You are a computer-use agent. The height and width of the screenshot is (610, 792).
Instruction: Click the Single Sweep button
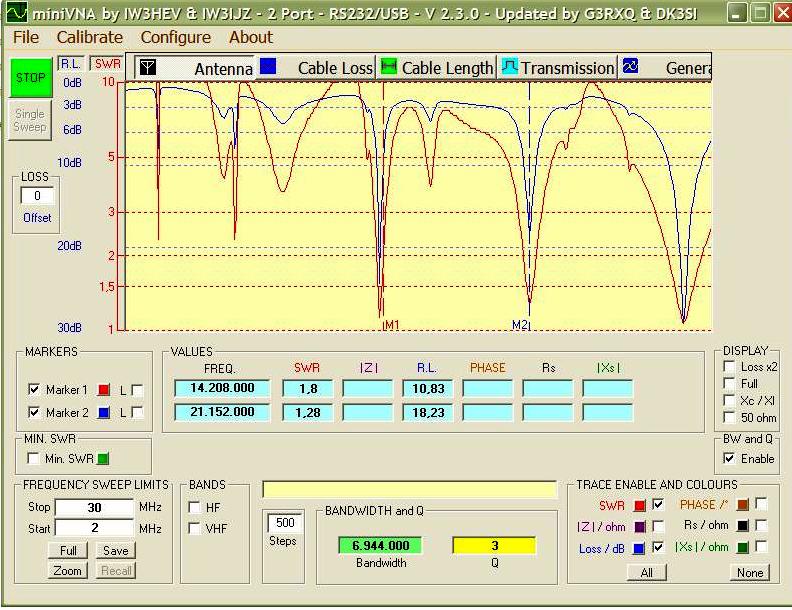30,120
